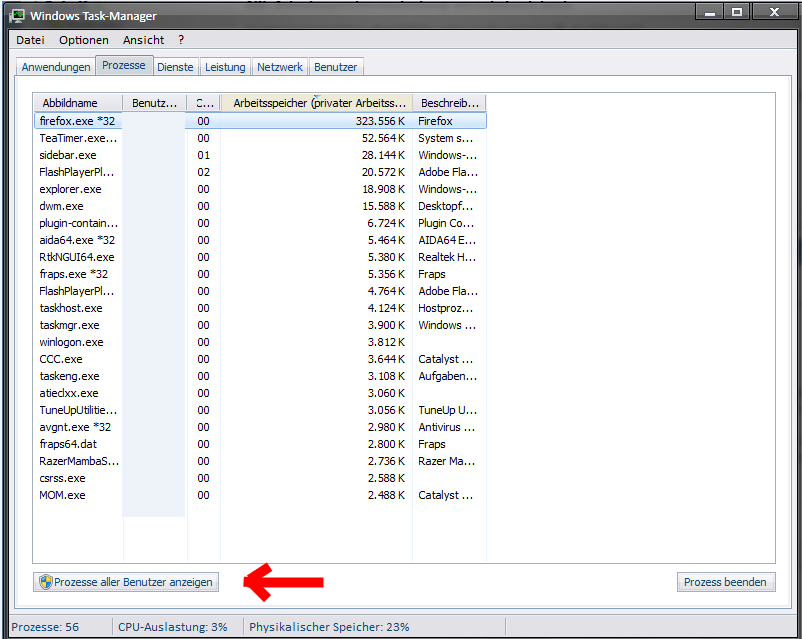Viewport: 802px width, 639px height.
Task: Select the taskhost.exe process
Action: (x=260, y=308)
